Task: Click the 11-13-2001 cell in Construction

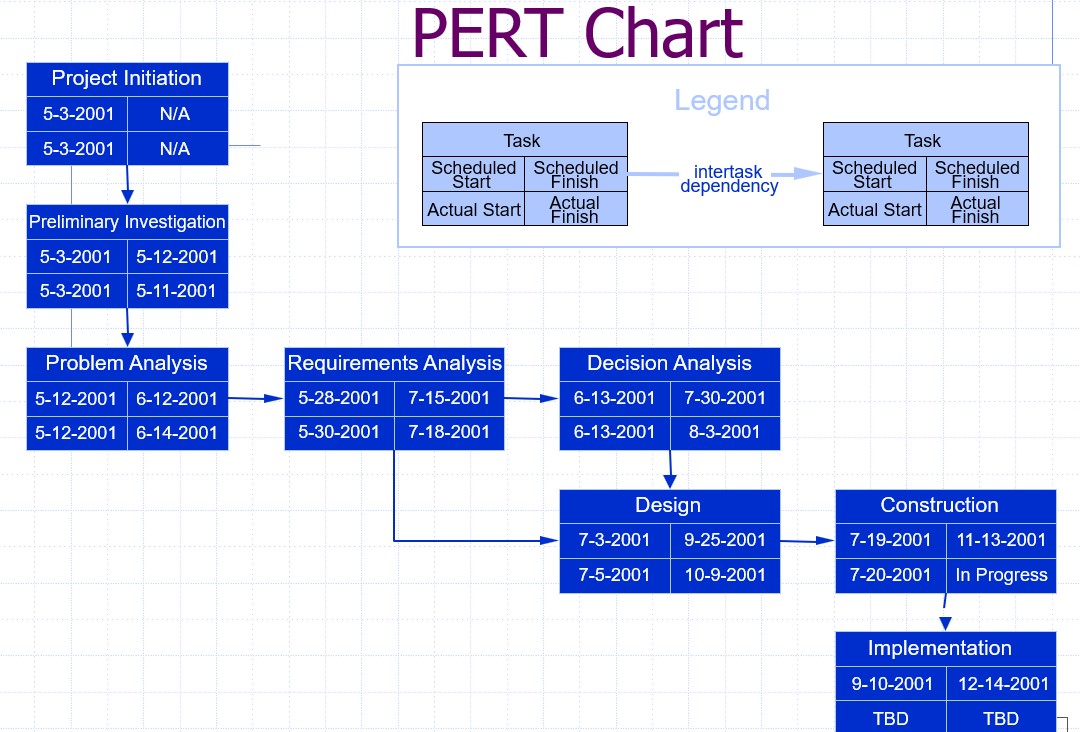Action: (x=1001, y=540)
